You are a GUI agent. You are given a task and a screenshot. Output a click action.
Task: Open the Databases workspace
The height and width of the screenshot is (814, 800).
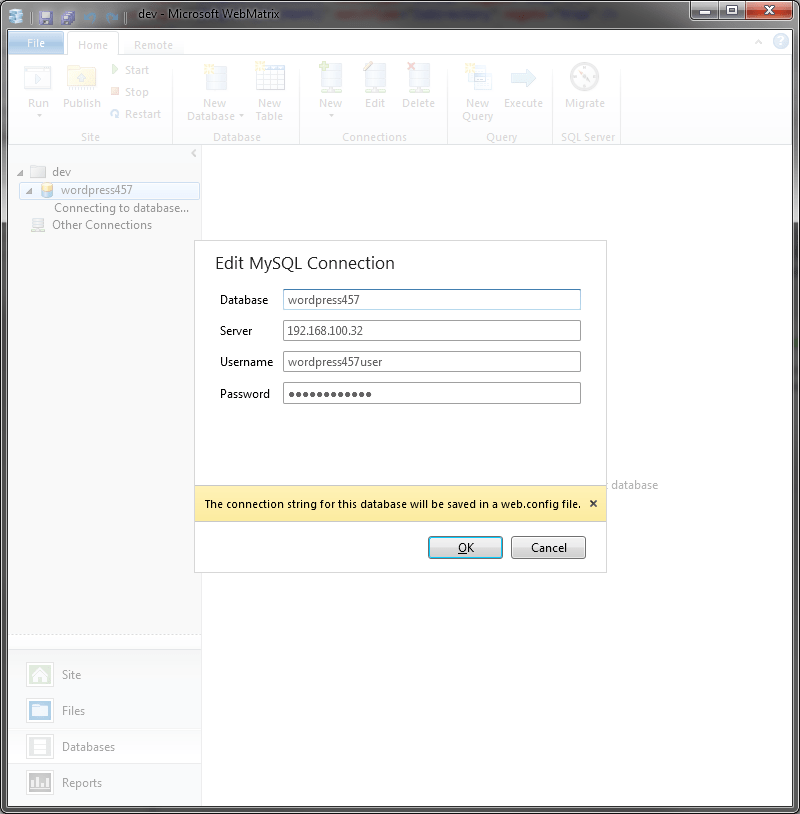[x=88, y=747]
